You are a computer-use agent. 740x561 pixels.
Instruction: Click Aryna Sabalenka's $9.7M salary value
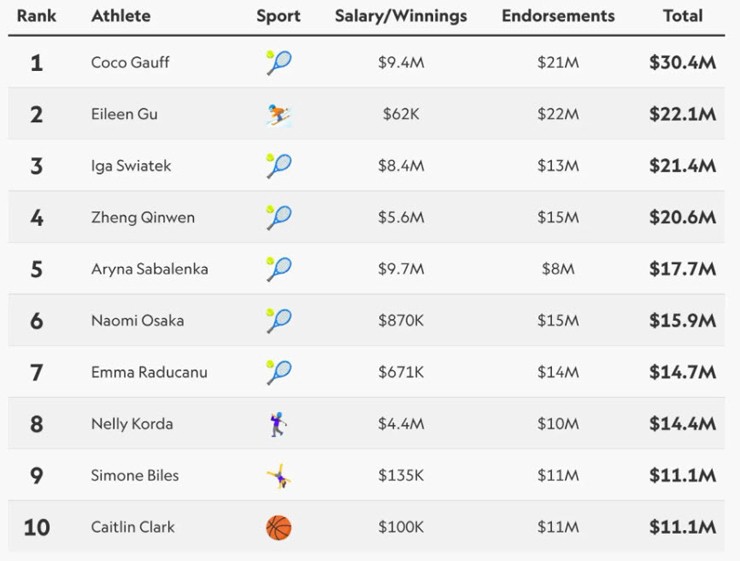401,269
